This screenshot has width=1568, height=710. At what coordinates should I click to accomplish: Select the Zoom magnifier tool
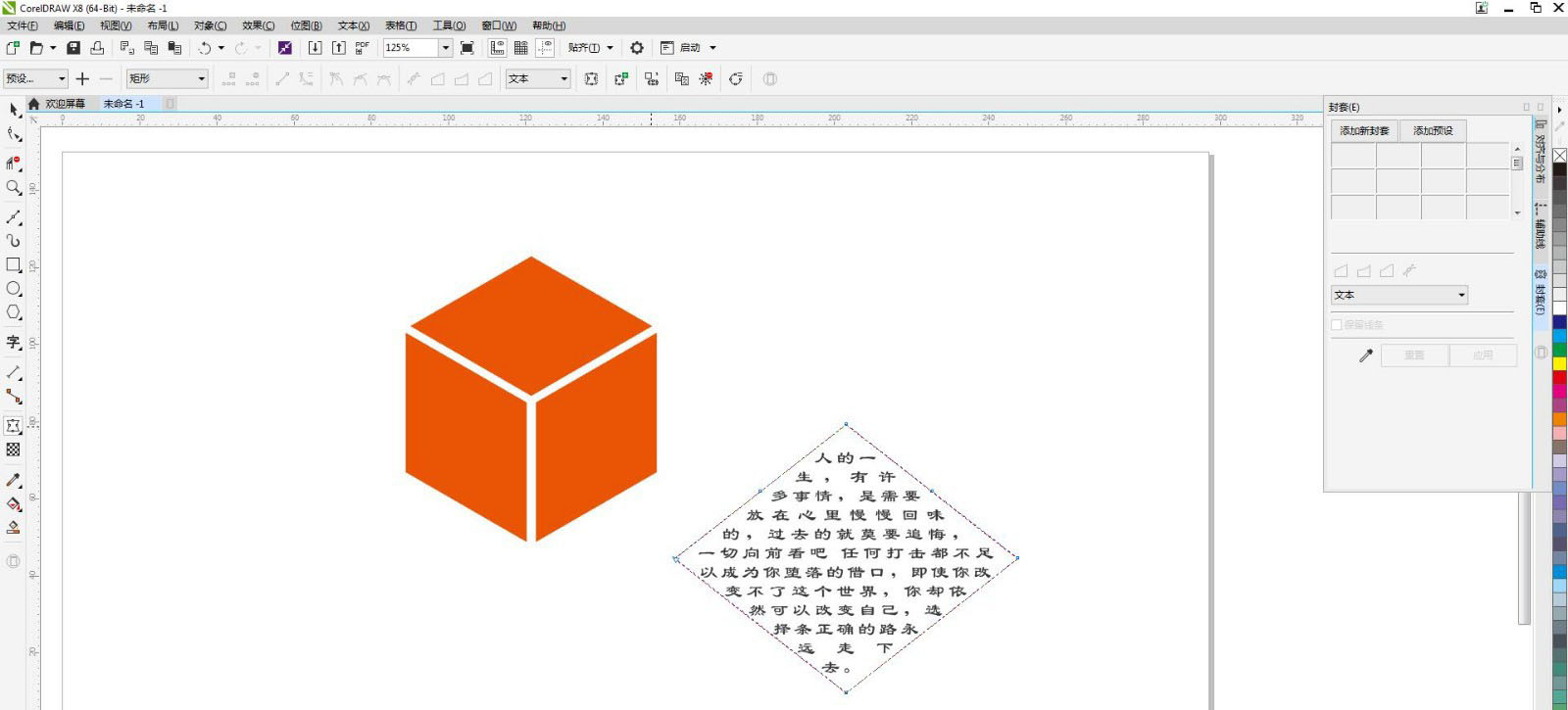(14, 187)
